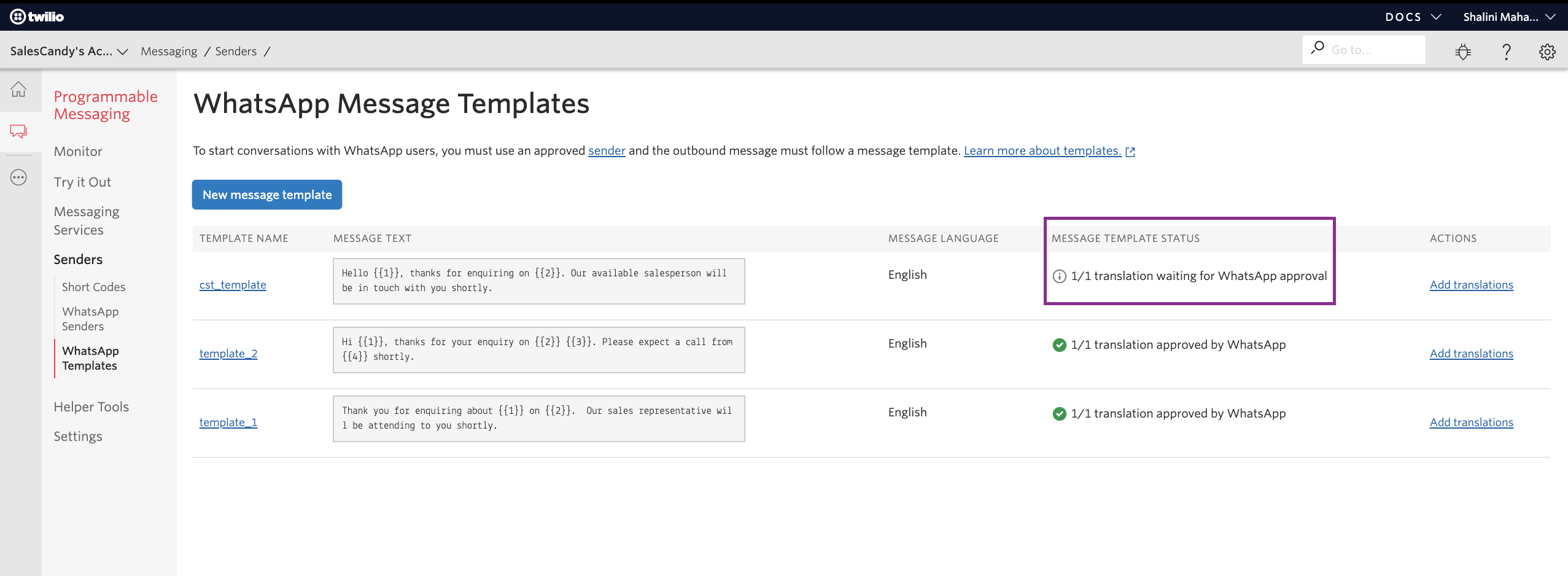The height and width of the screenshot is (576, 1568).
Task: Click the debugger bug icon
Action: [x=1463, y=52]
